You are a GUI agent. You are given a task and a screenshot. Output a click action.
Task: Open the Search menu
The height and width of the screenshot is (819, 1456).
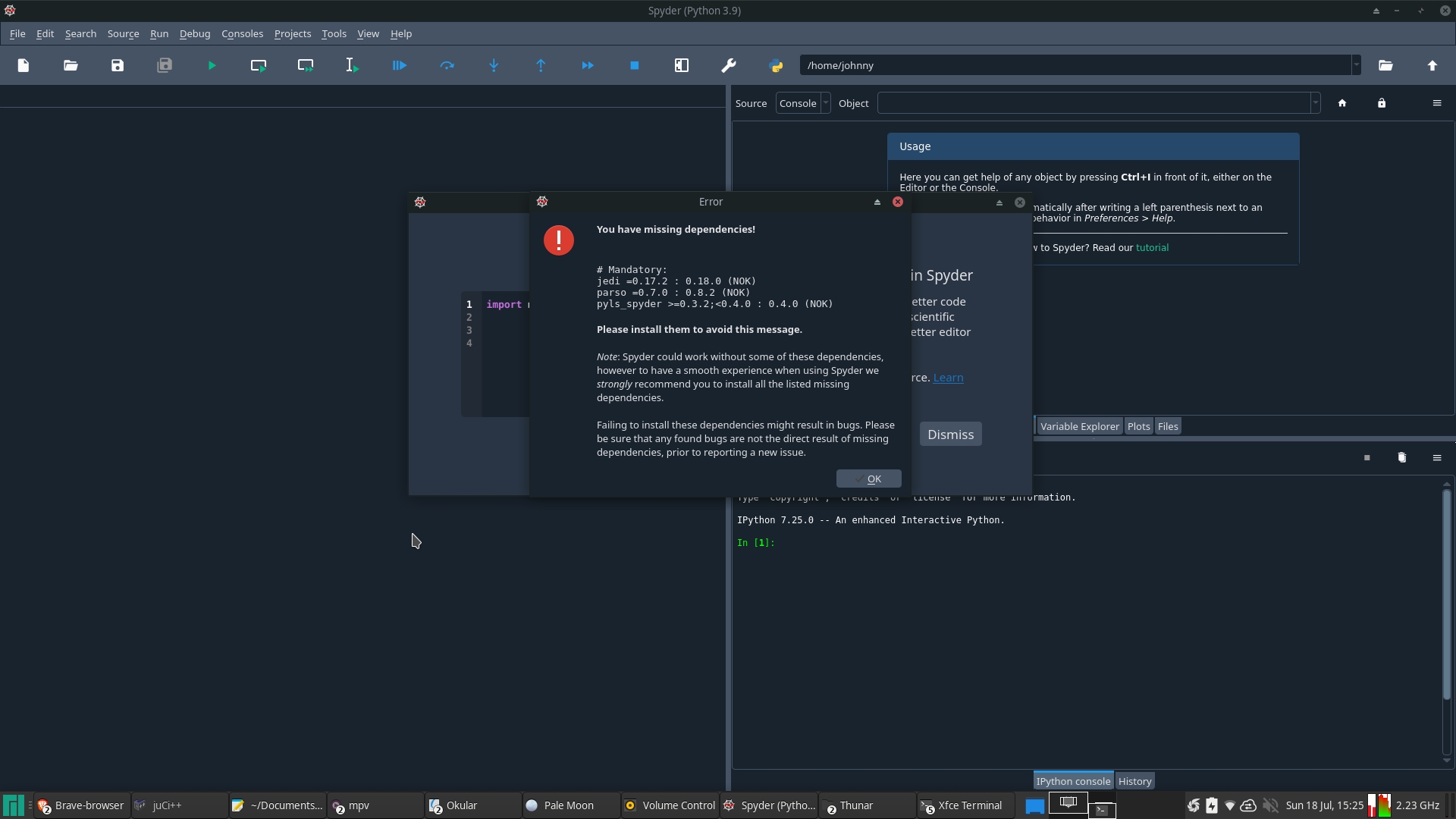coord(80,34)
